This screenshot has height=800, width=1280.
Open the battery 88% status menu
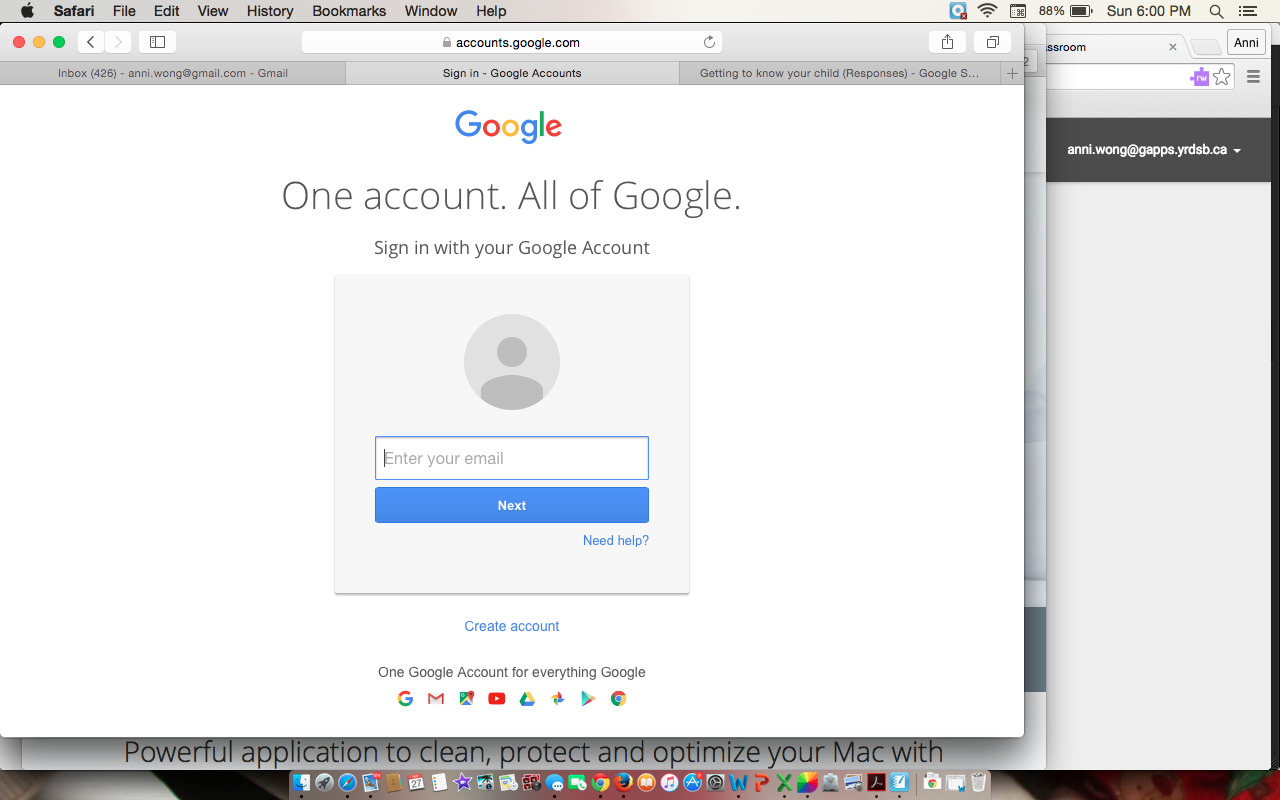[1066, 11]
